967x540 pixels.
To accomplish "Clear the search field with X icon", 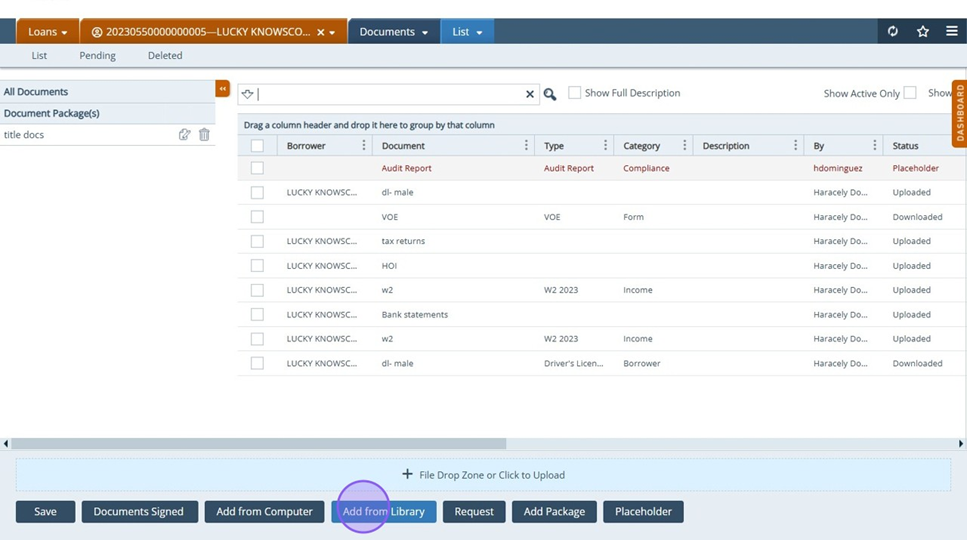I will (x=530, y=94).
